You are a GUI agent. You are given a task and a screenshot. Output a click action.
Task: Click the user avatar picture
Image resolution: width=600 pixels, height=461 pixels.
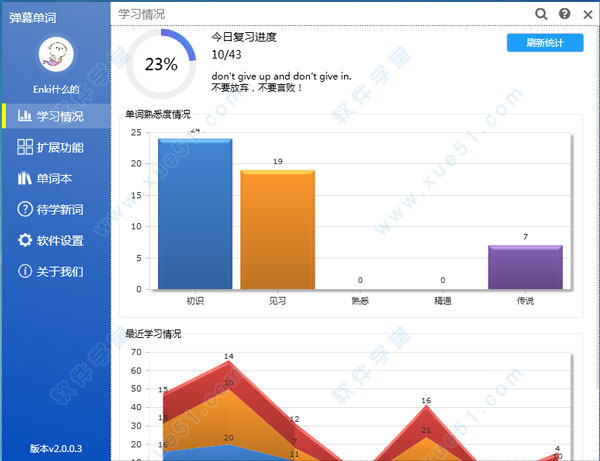click(56, 54)
